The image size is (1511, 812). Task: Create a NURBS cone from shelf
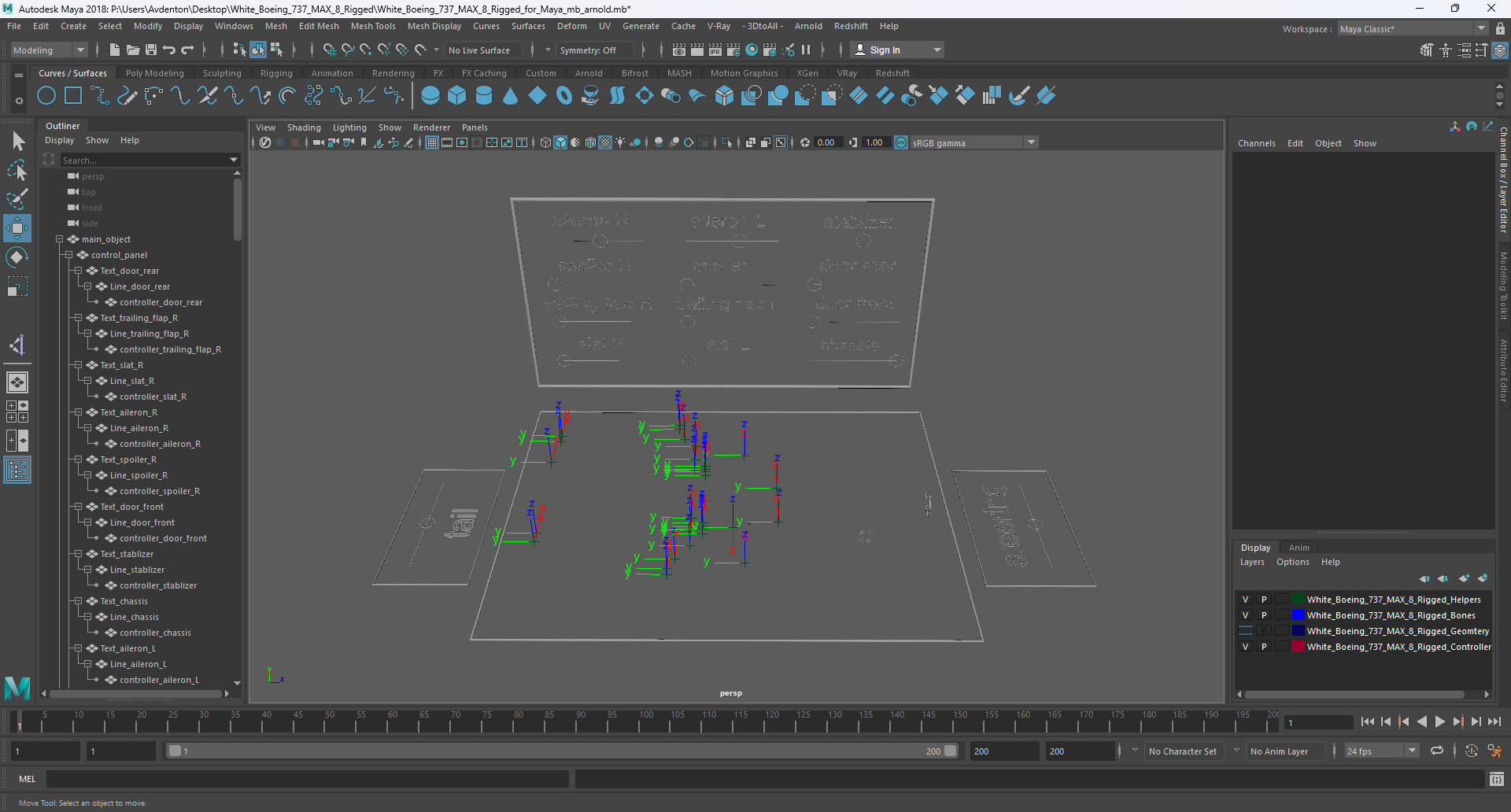coord(511,96)
